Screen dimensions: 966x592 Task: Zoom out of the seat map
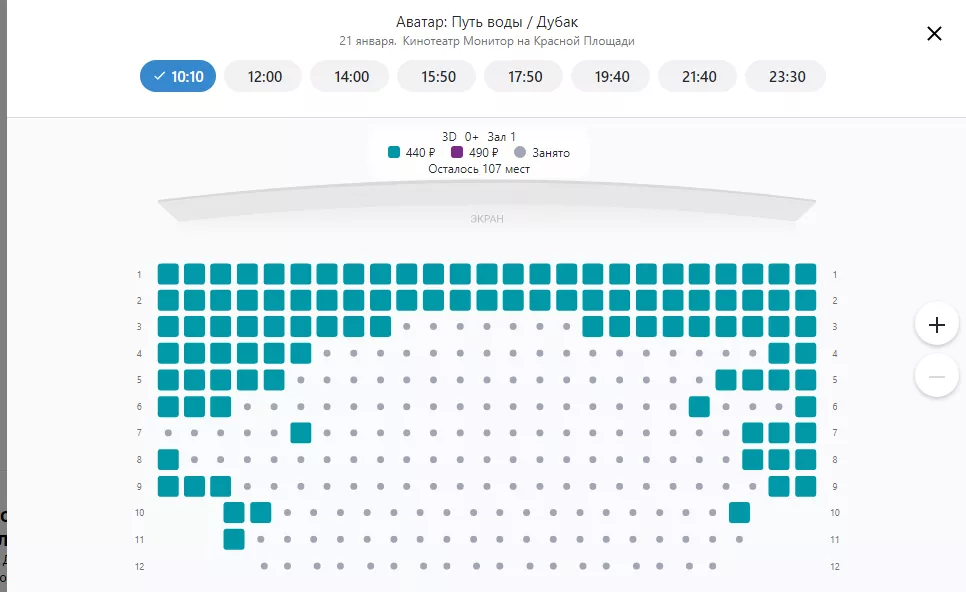pos(936,376)
